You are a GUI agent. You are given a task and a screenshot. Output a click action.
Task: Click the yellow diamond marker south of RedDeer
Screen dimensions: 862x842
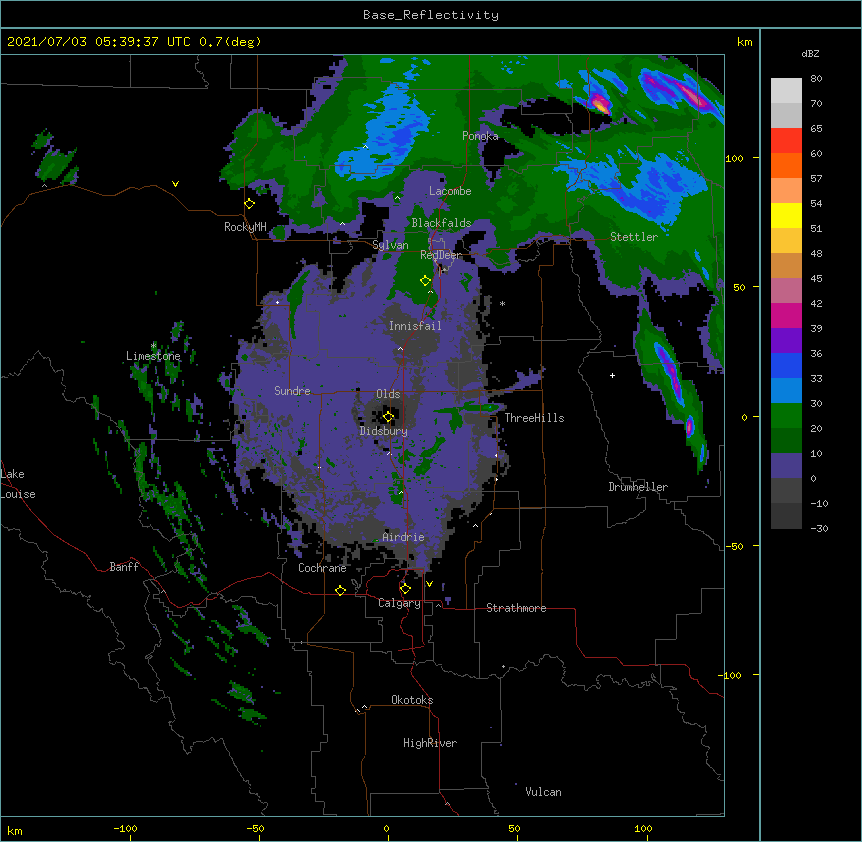coord(425,281)
